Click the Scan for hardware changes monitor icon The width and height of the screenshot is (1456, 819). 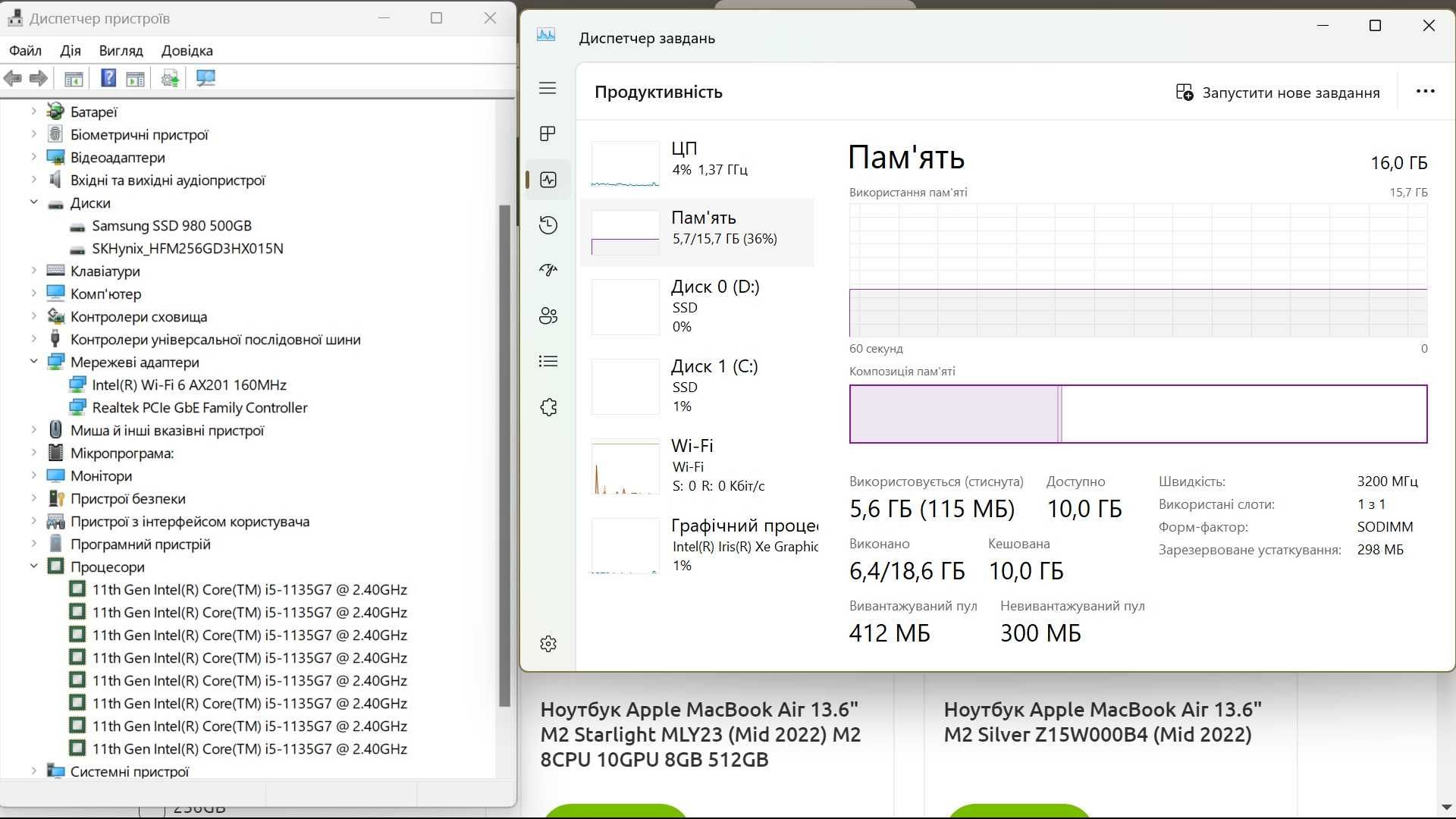tap(206, 78)
